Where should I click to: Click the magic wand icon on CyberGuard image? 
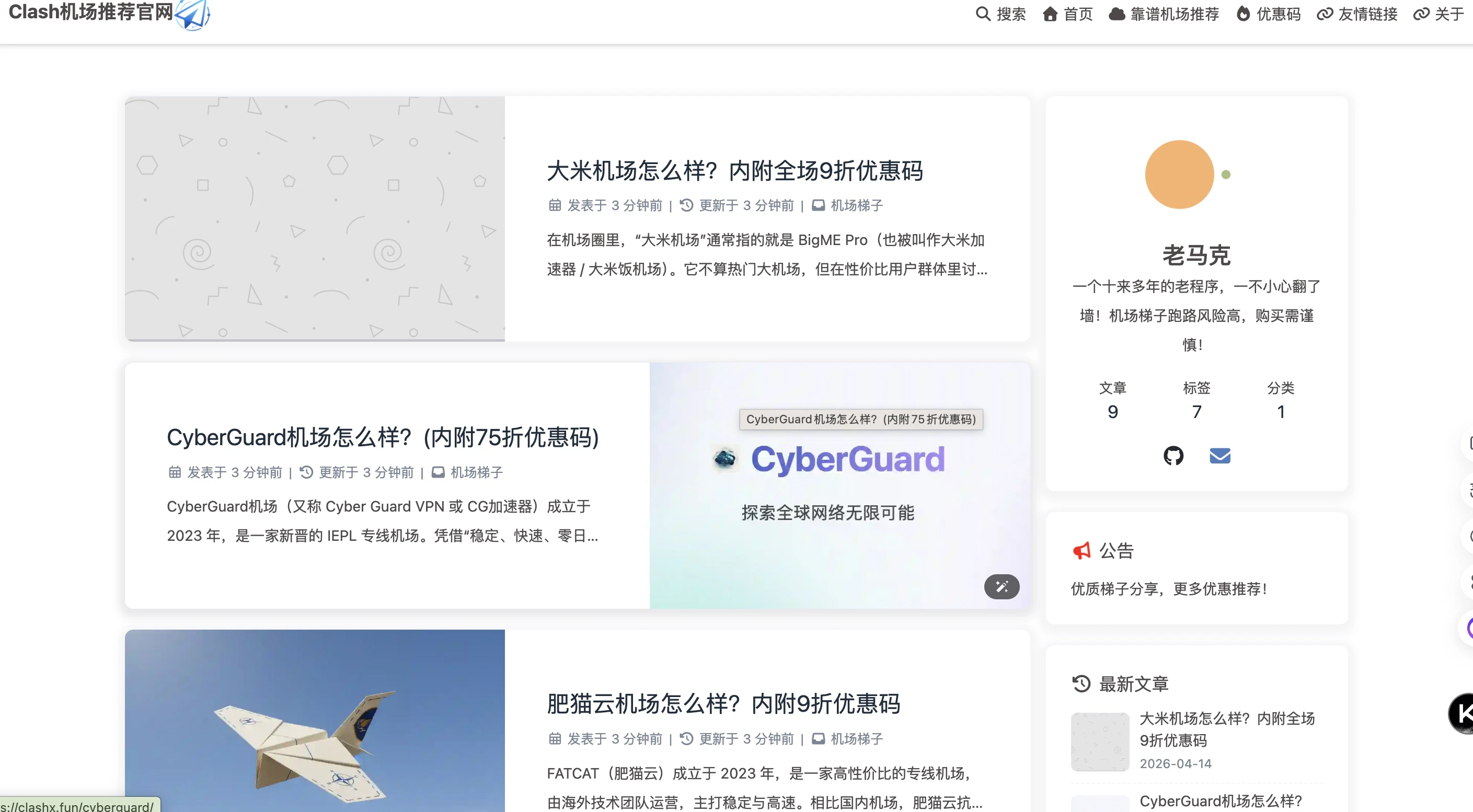(1001, 586)
